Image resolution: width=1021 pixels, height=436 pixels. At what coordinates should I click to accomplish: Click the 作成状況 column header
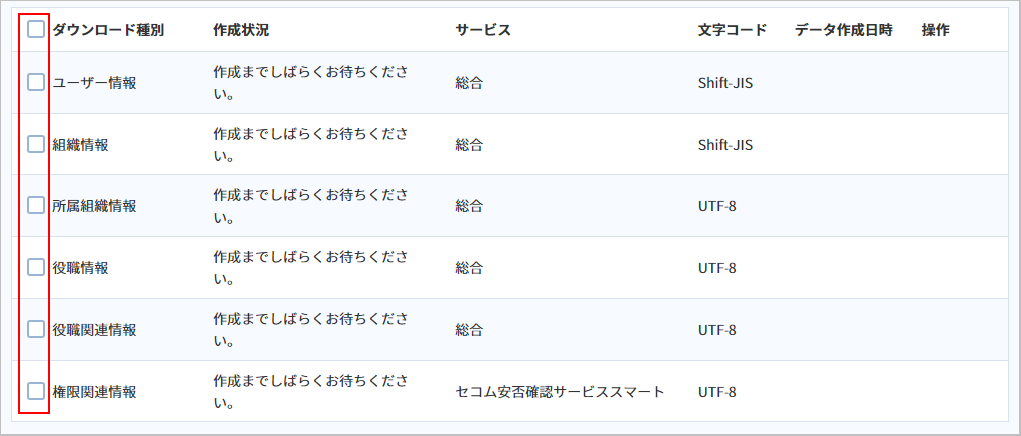[240, 30]
